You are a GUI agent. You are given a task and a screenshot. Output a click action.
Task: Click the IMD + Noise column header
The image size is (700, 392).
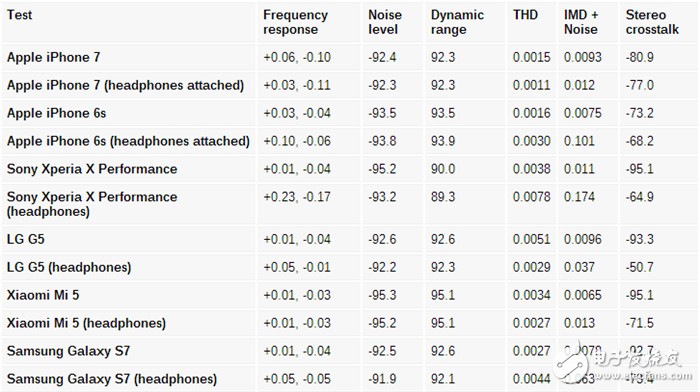pyautogui.click(x=581, y=22)
